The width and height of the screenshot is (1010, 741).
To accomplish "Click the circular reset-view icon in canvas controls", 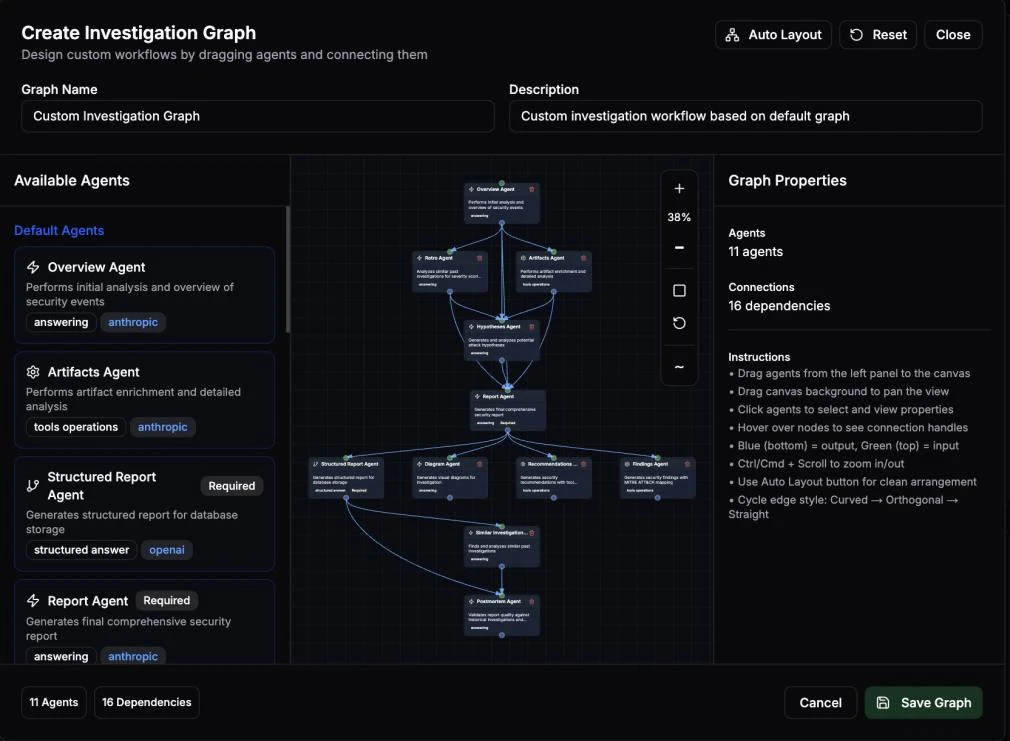I will coord(679,323).
